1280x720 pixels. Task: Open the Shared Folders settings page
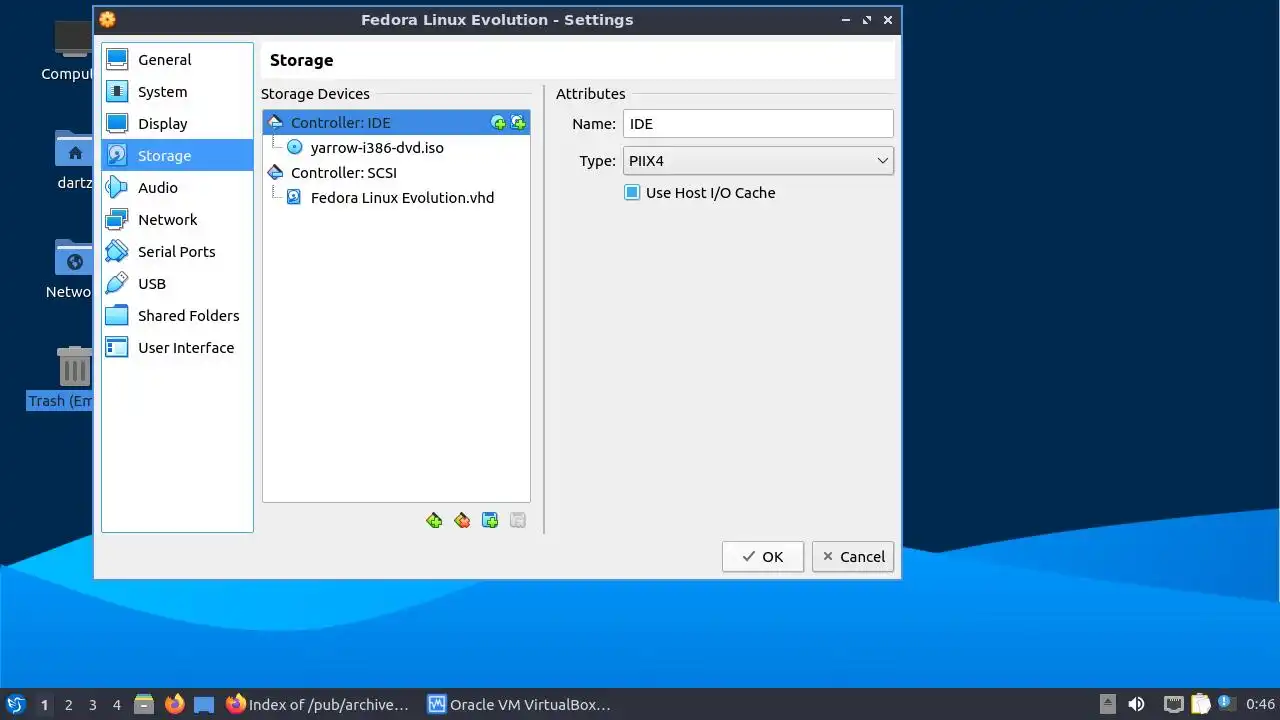(x=177, y=316)
